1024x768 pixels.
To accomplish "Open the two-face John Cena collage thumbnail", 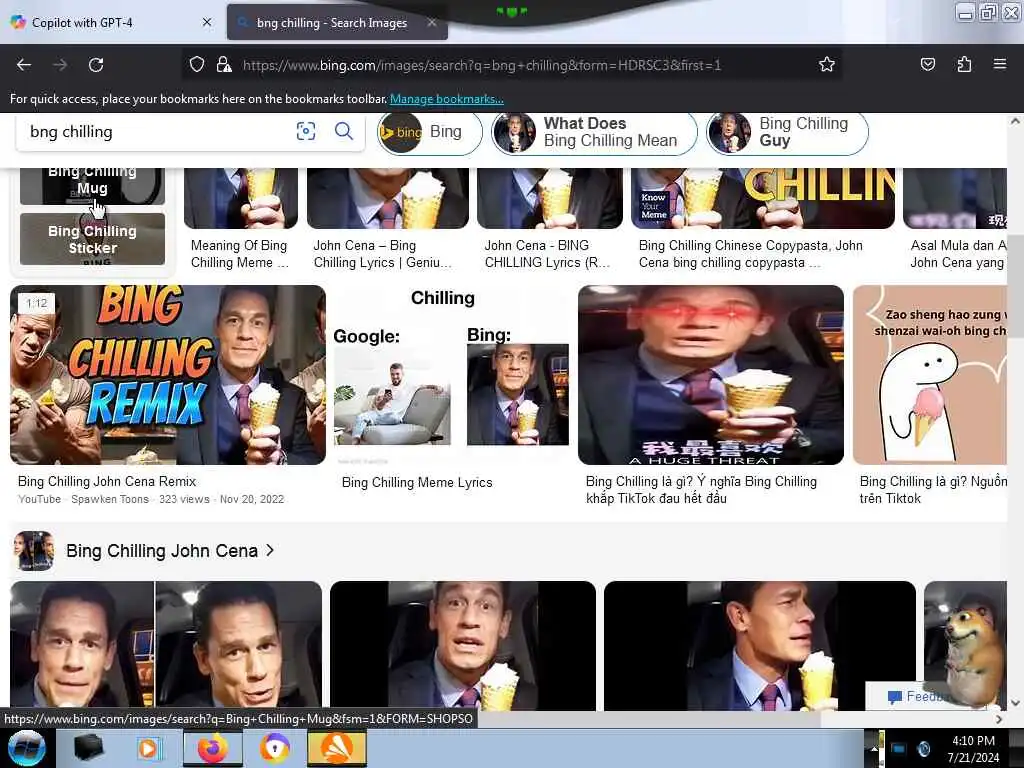I will point(166,645).
